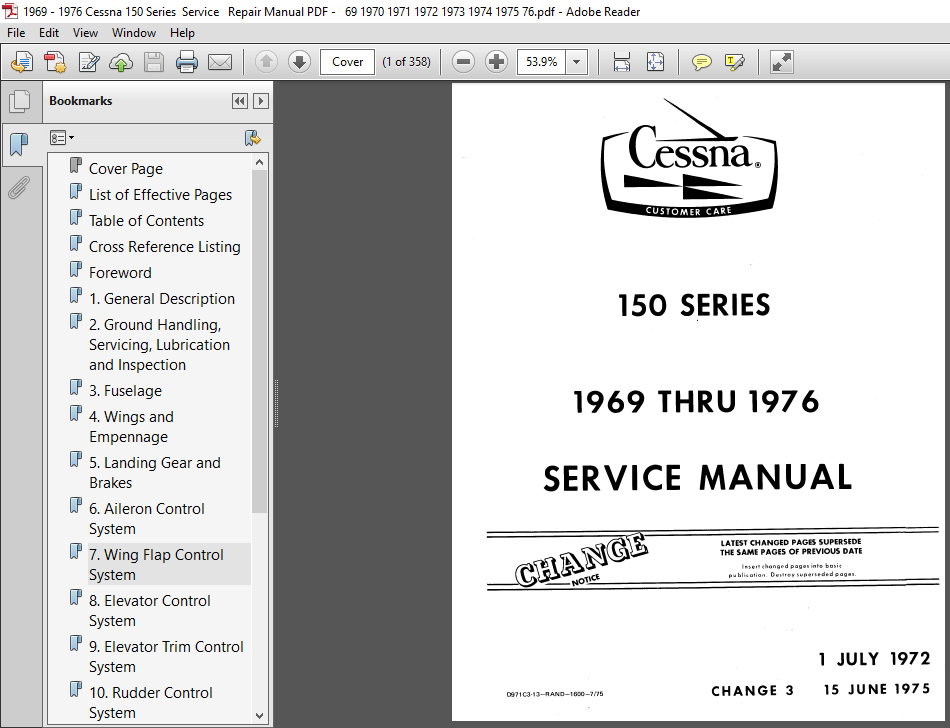The width and height of the screenshot is (950, 728).
Task: Click the bookmark icon beside Foreword
Action: click(x=76, y=270)
